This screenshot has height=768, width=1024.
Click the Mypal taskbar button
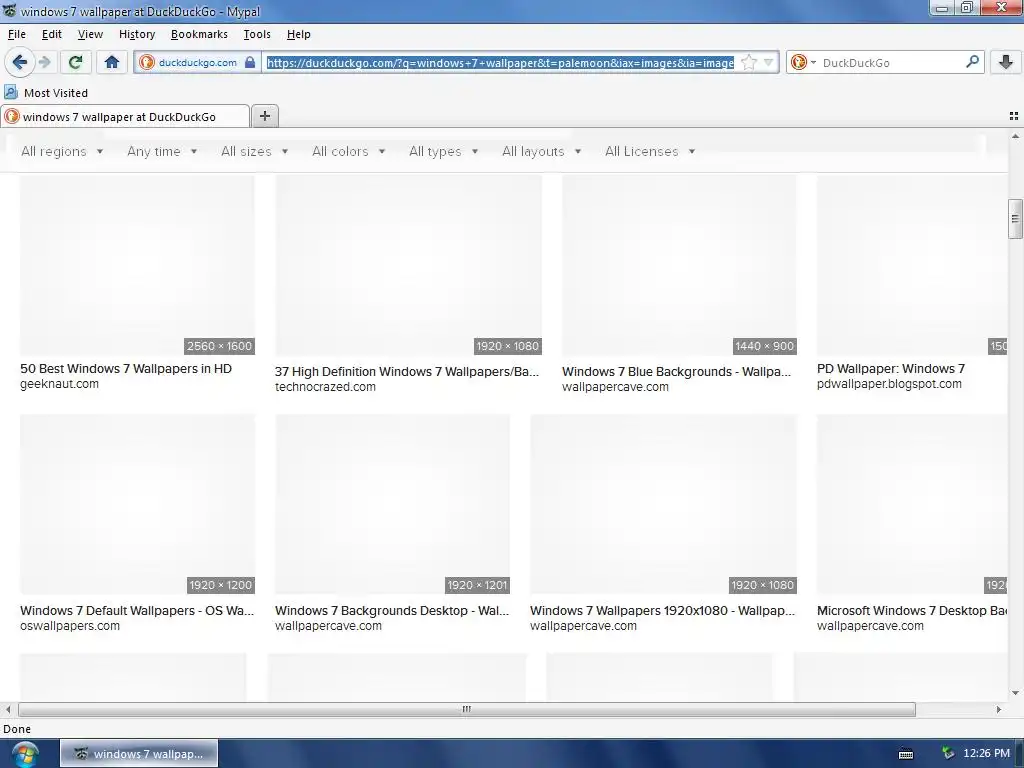click(139, 754)
